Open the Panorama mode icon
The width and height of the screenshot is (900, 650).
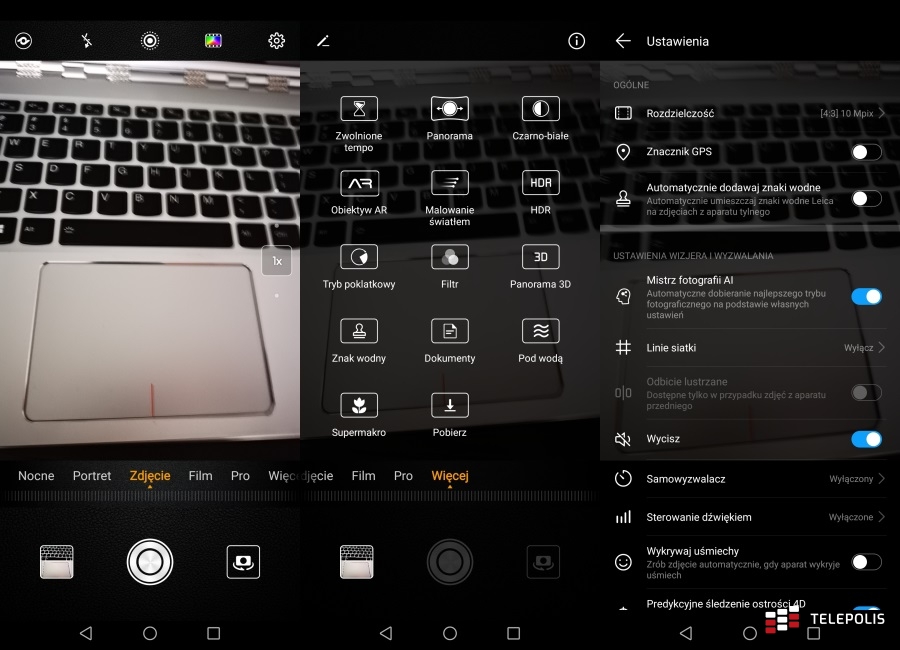point(450,109)
